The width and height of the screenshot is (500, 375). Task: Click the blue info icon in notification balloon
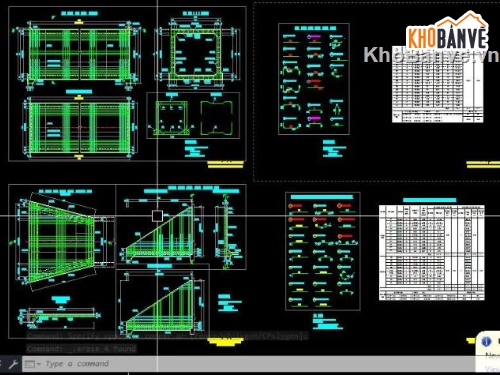486,341
